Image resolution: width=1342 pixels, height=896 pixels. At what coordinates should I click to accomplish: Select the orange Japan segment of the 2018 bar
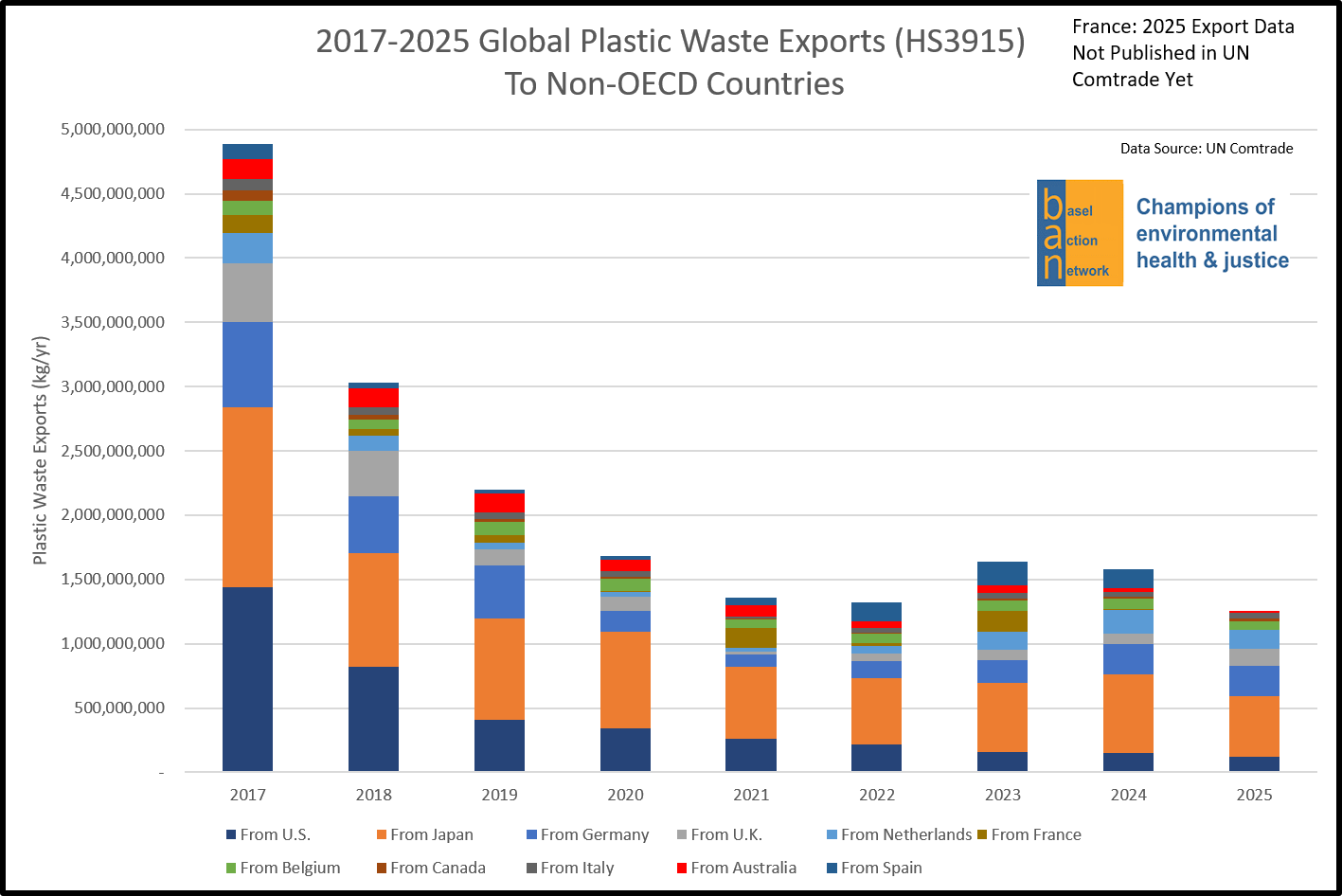[x=374, y=610]
